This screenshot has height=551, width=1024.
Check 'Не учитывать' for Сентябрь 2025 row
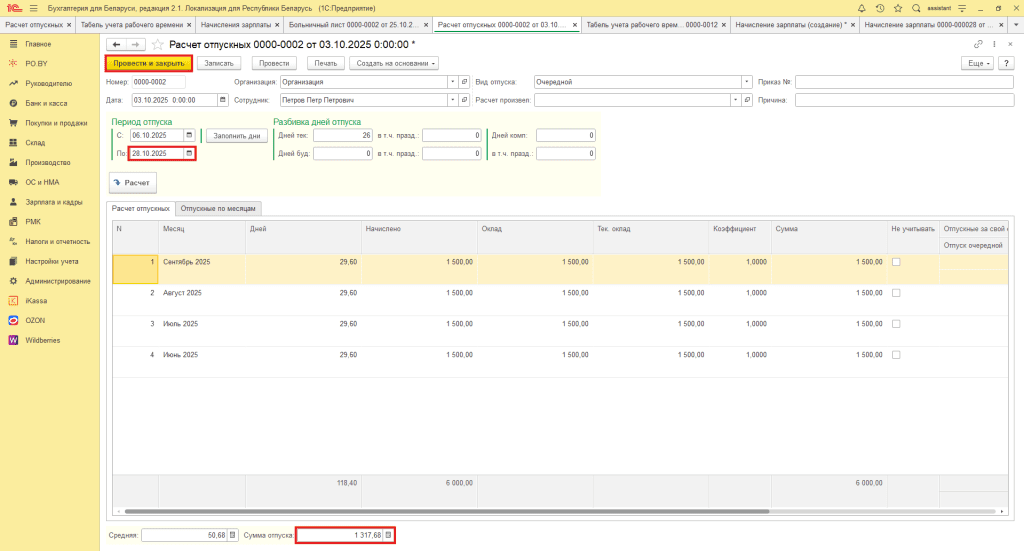pos(896,262)
